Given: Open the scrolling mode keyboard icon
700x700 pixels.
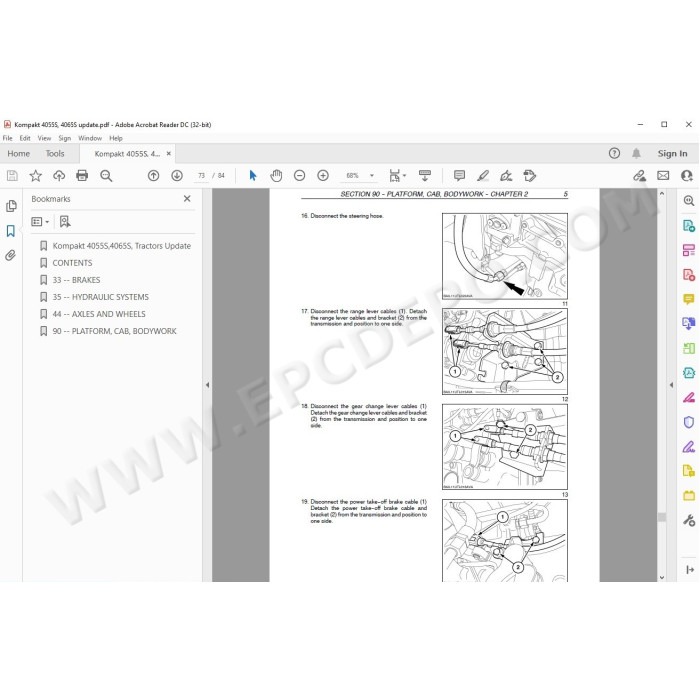Looking at the screenshot, I should 425,175.
